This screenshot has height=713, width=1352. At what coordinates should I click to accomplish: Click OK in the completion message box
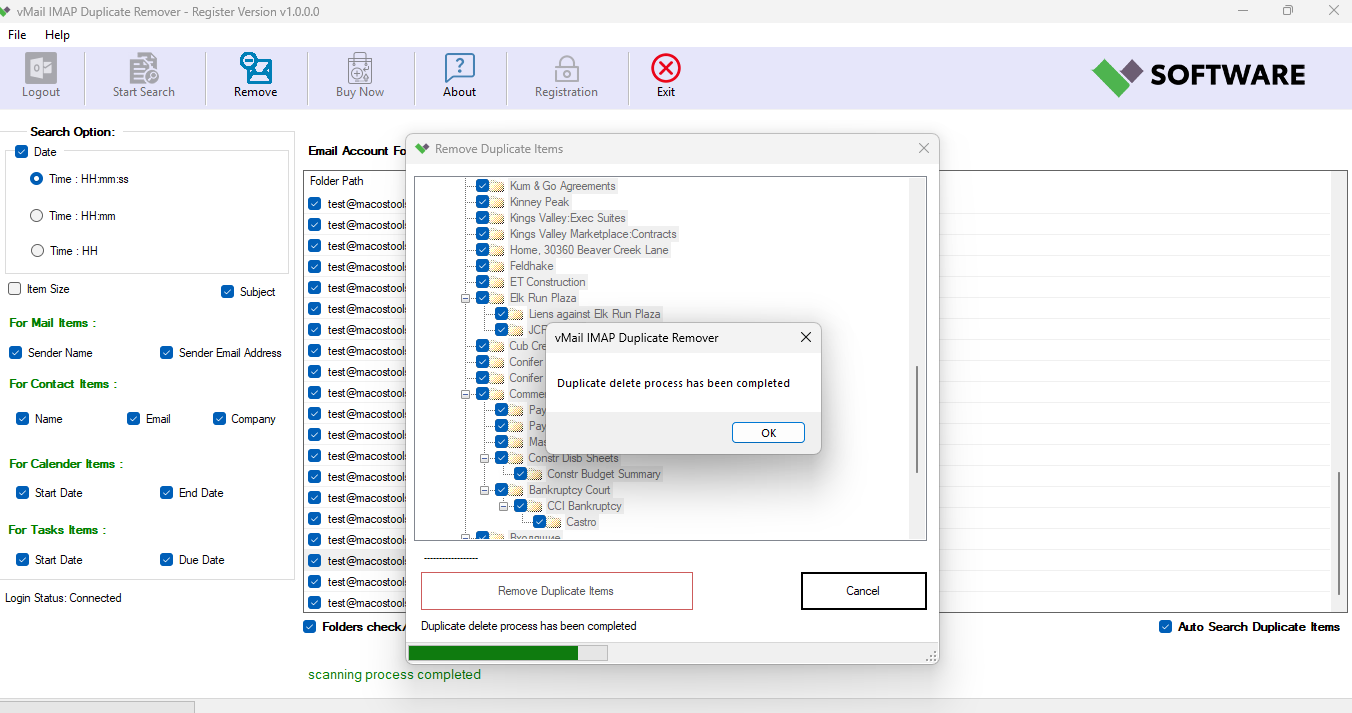(768, 433)
